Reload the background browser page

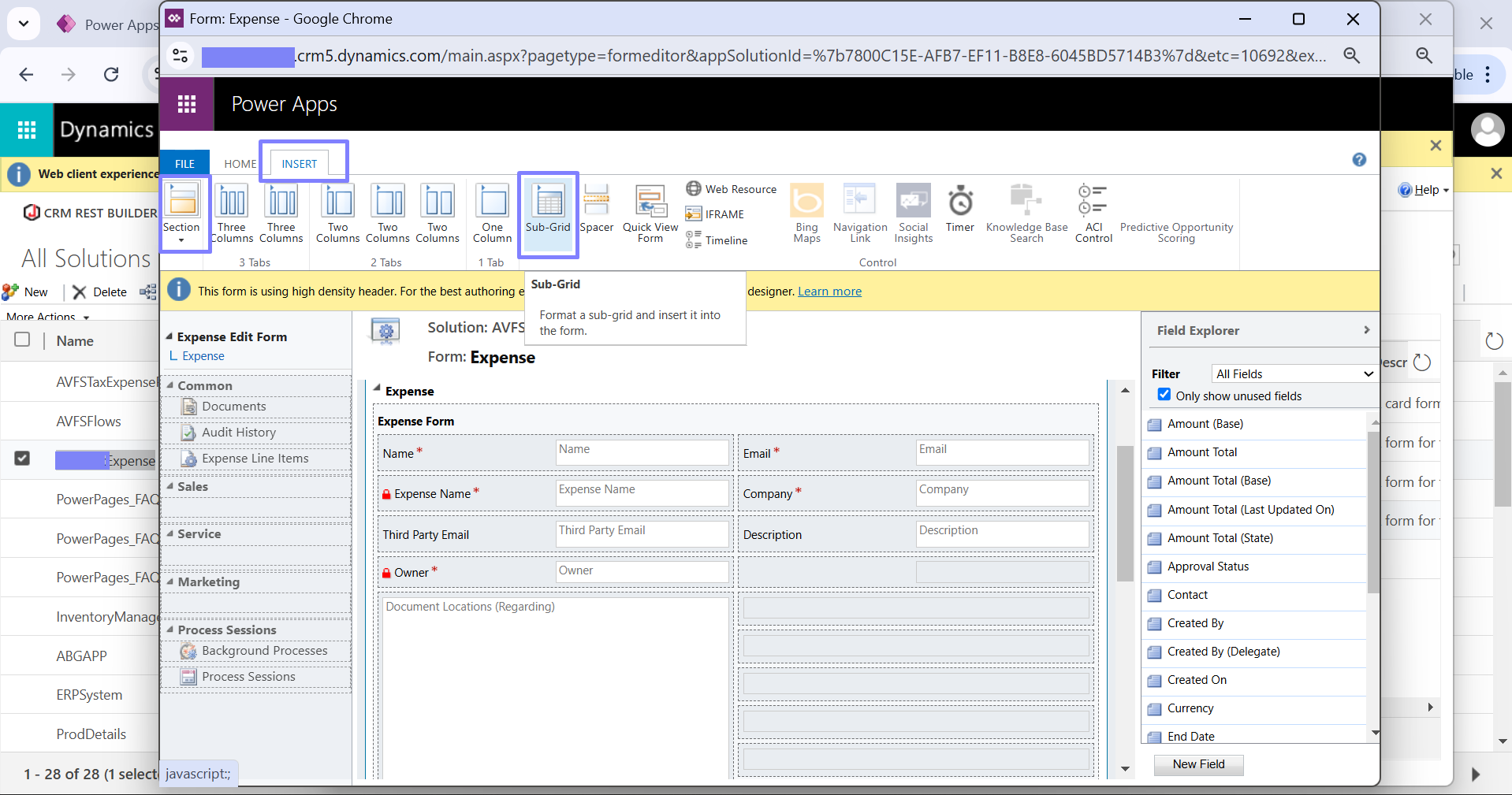pos(111,74)
